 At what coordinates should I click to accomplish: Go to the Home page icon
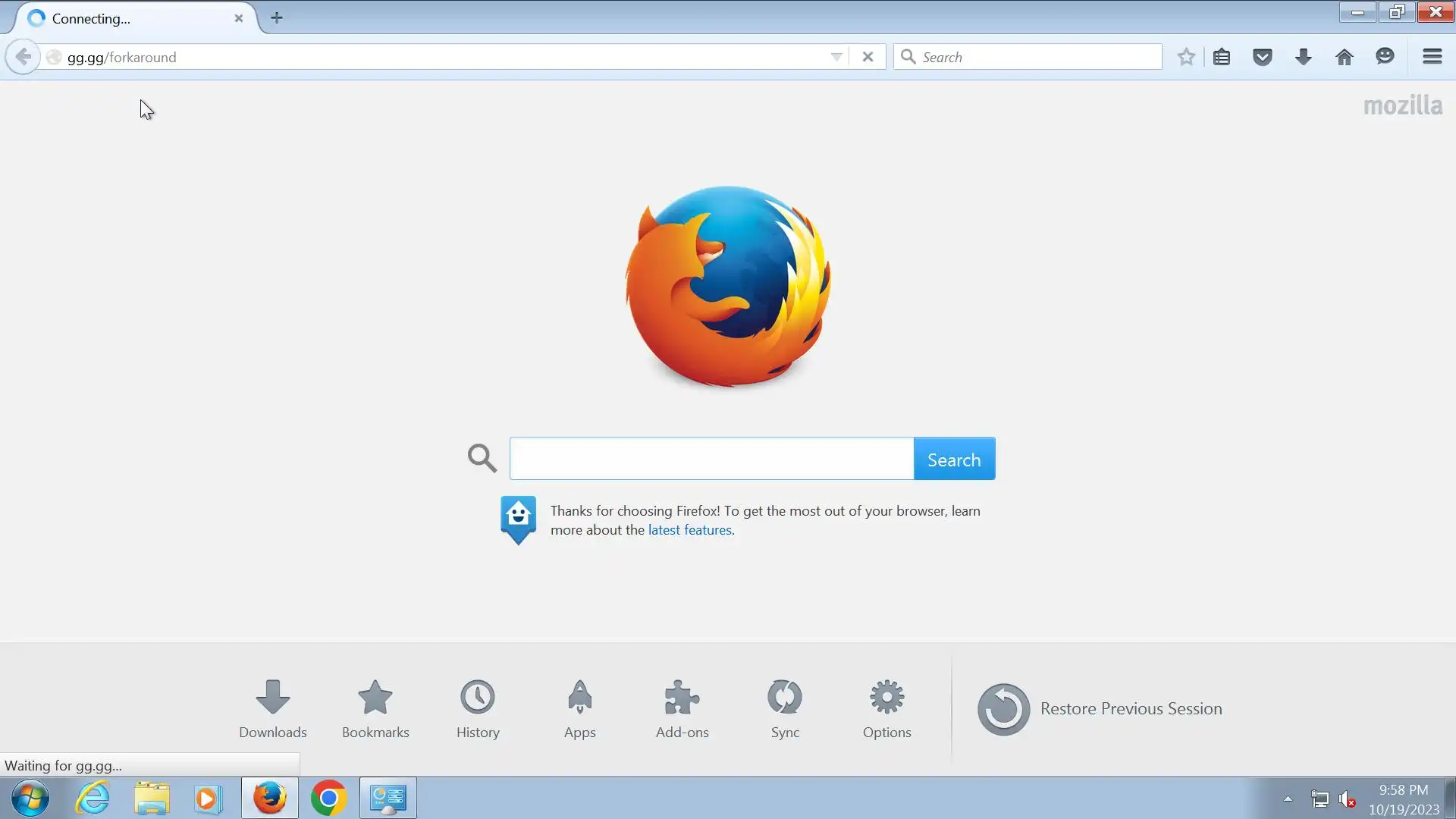pyautogui.click(x=1345, y=57)
